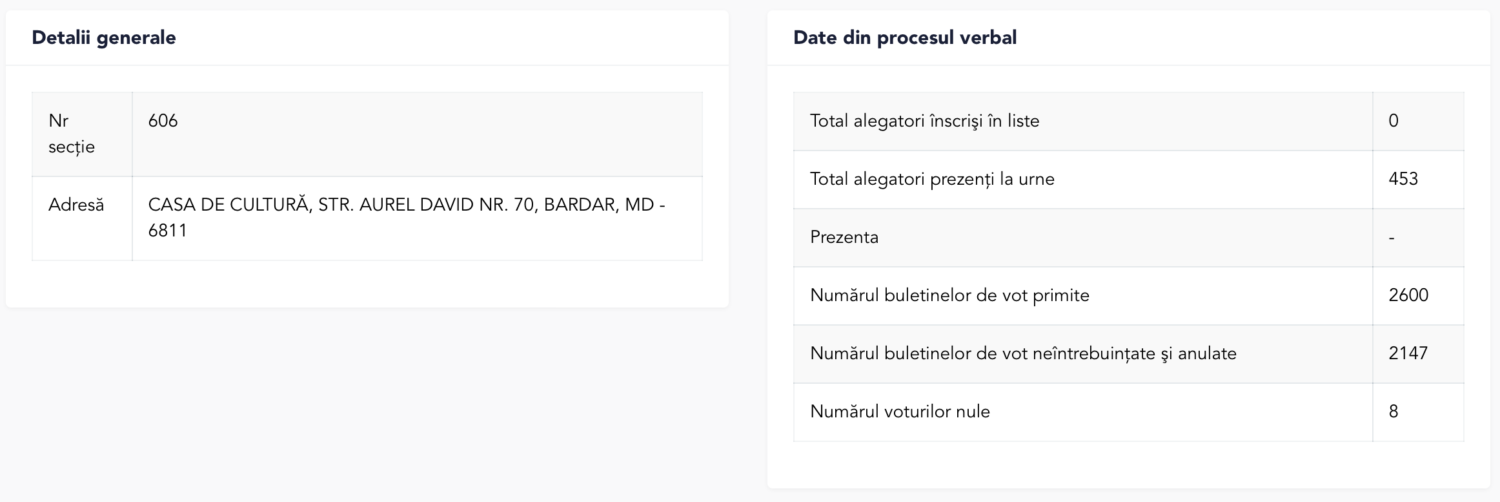Click the value 0 for înscriși în liste

(1393, 121)
